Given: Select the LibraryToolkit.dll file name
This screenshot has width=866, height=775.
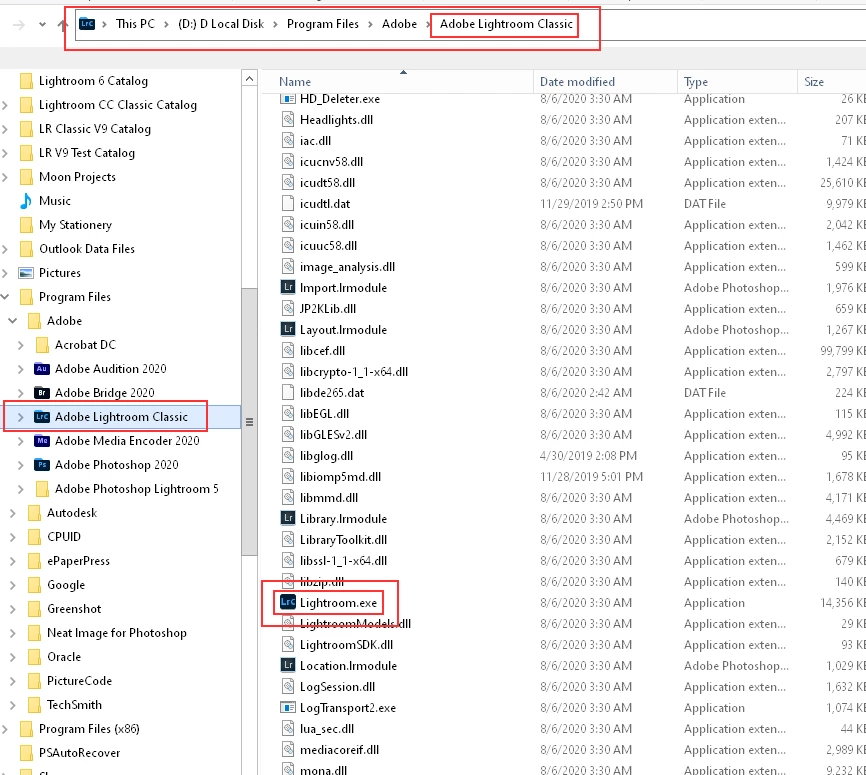Looking at the screenshot, I should (343, 540).
